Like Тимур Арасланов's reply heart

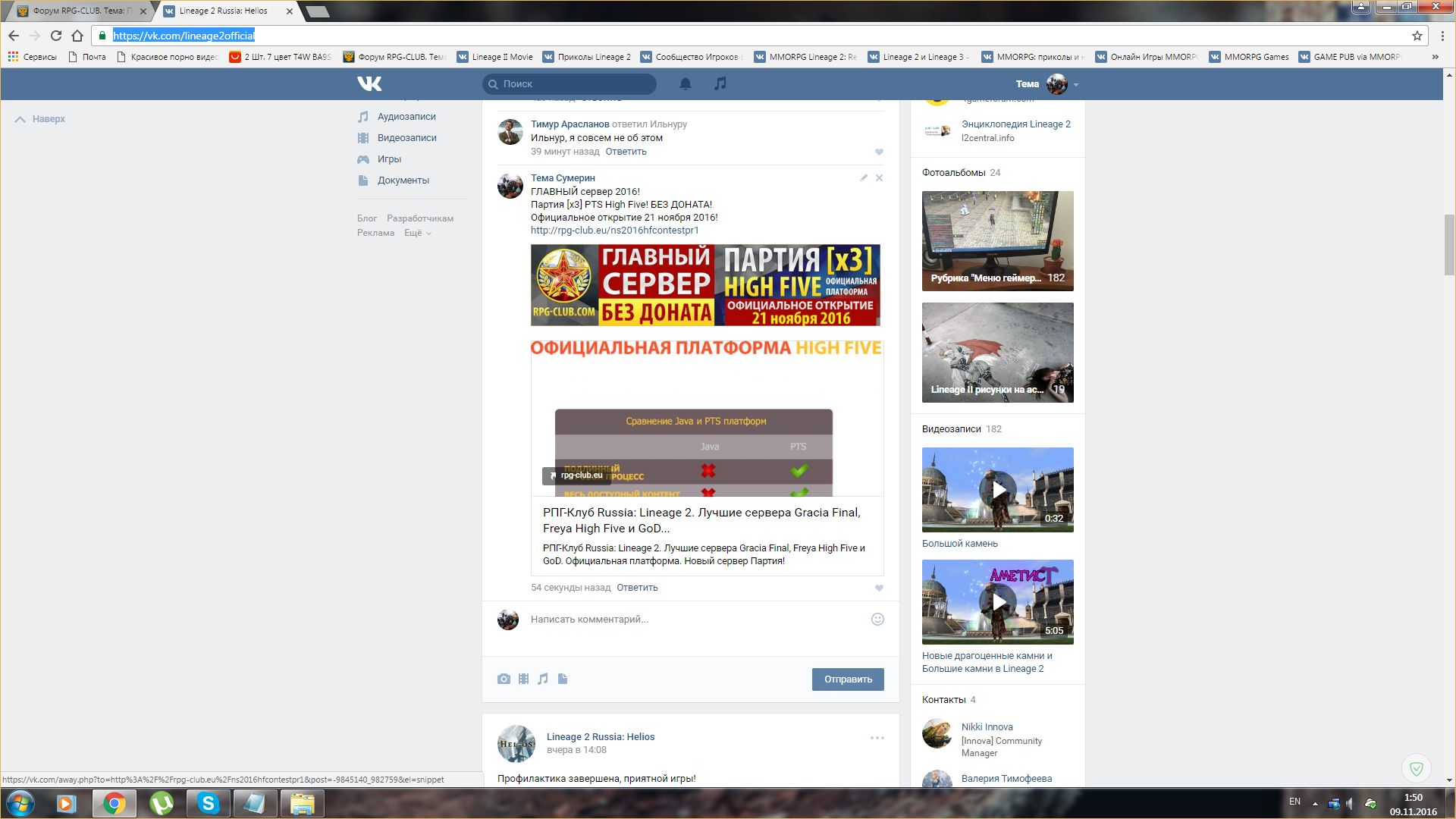[879, 152]
